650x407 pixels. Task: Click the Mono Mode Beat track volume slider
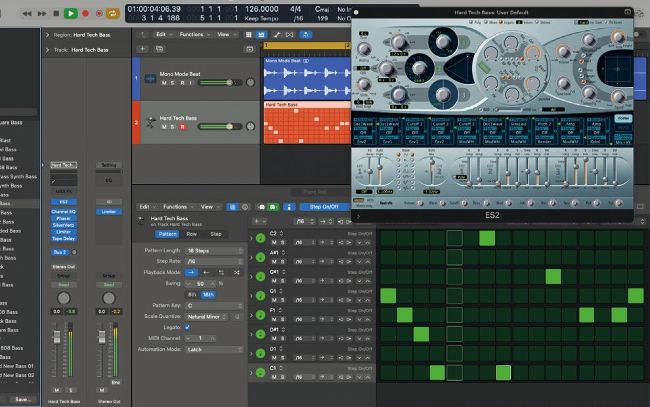tap(220, 83)
